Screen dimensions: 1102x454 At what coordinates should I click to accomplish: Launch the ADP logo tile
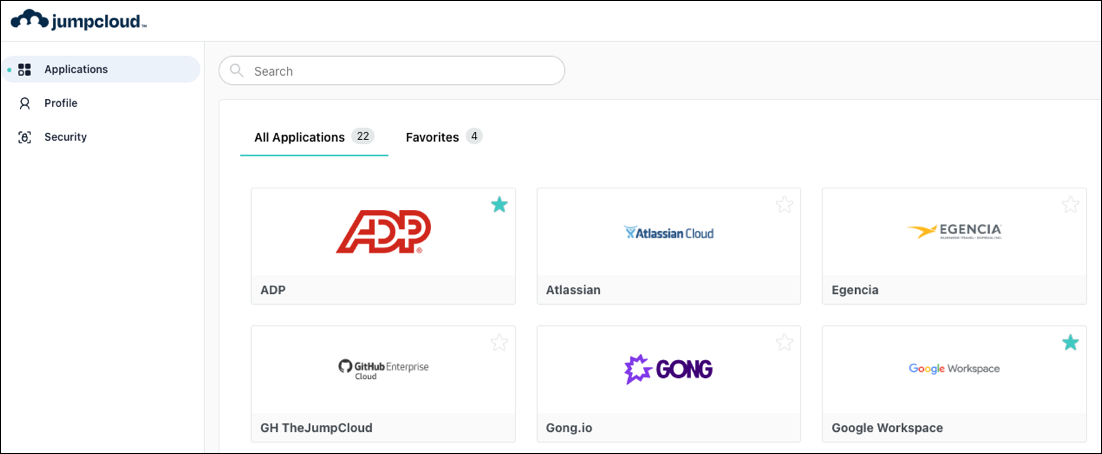[383, 232]
